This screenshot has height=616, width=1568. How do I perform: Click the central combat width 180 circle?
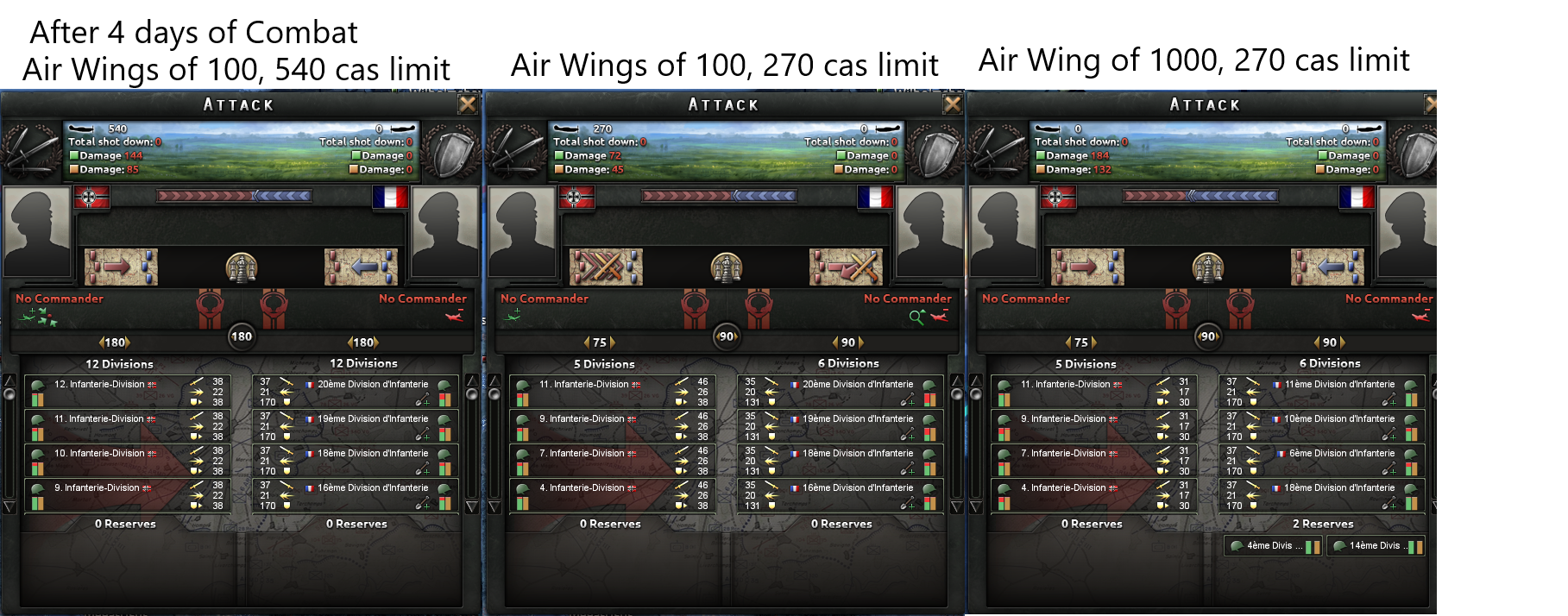coord(242,336)
